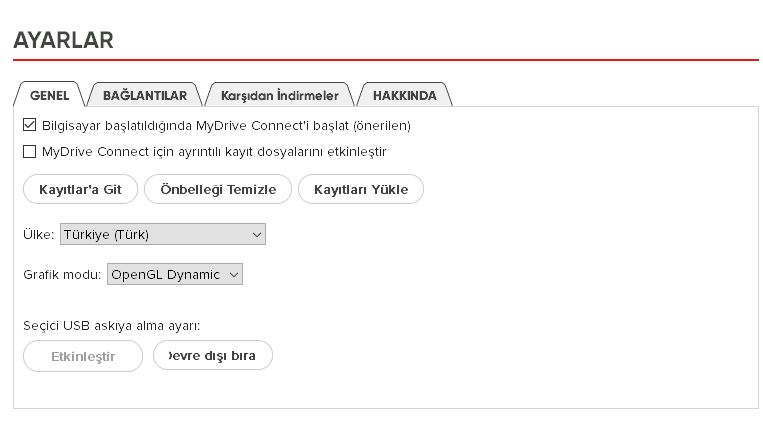The height and width of the screenshot is (421, 763).
Task: Enable detailed log files checkbox
Action: pyautogui.click(x=29, y=151)
